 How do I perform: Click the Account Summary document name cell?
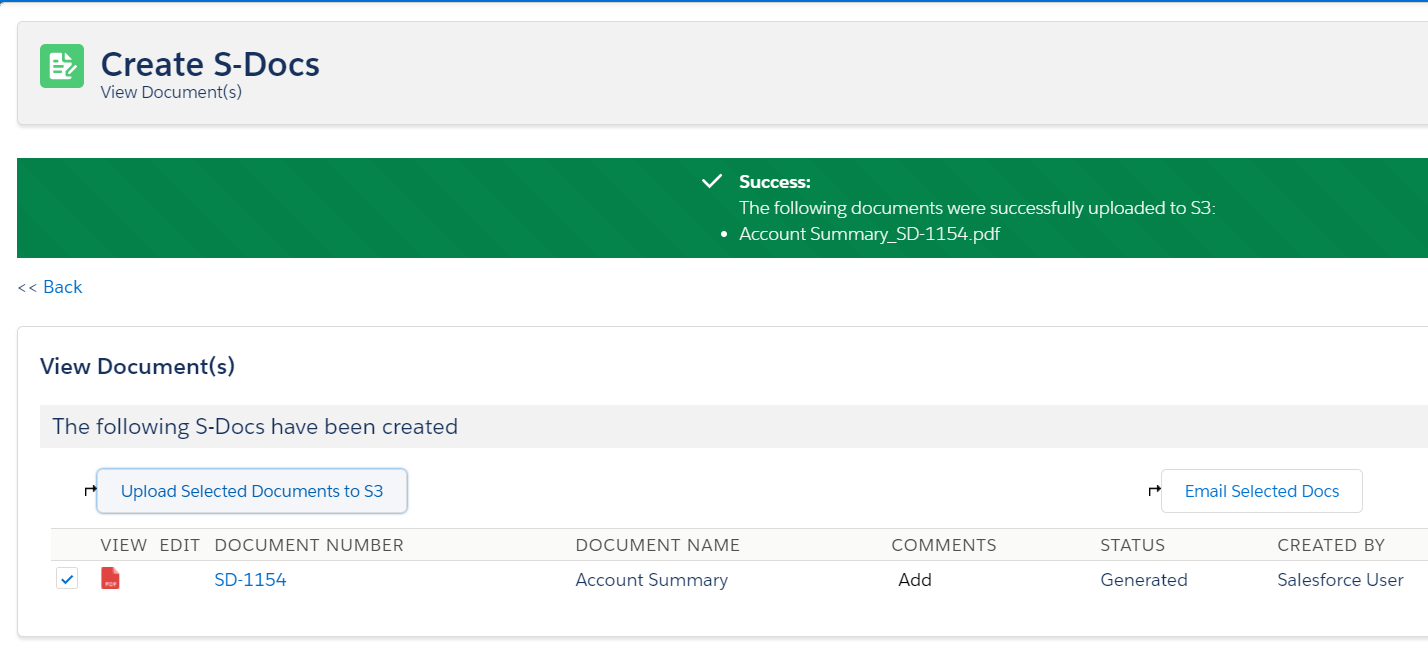click(x=652, y=580)
